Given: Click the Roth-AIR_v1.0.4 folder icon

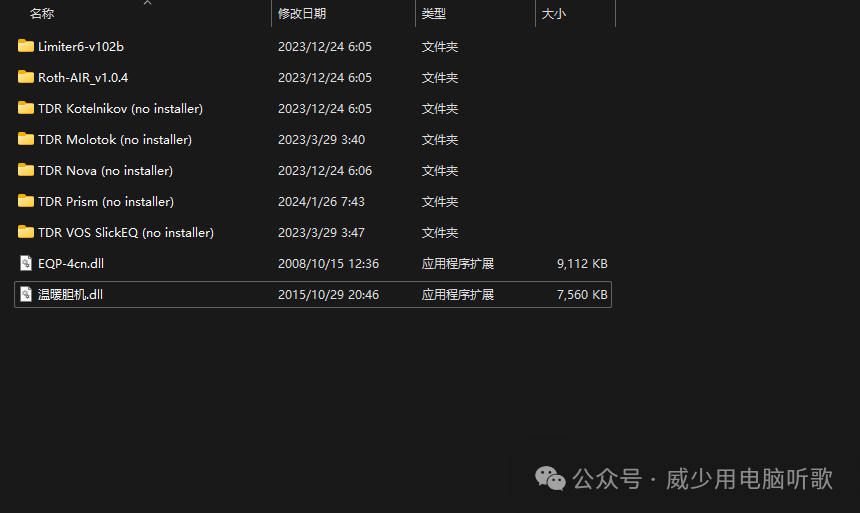Looking at the screenshot, I should coord(26,77).
